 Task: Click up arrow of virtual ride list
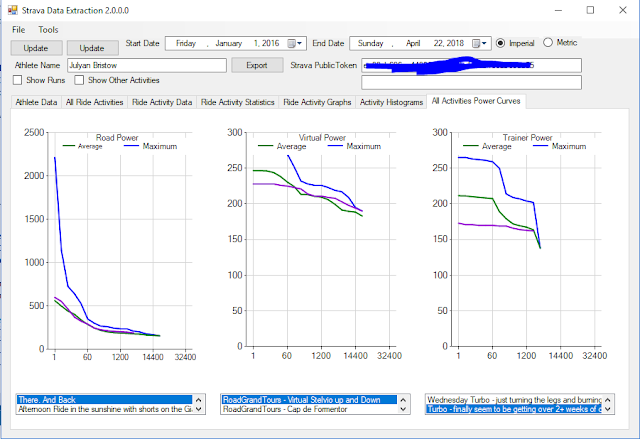403,400
